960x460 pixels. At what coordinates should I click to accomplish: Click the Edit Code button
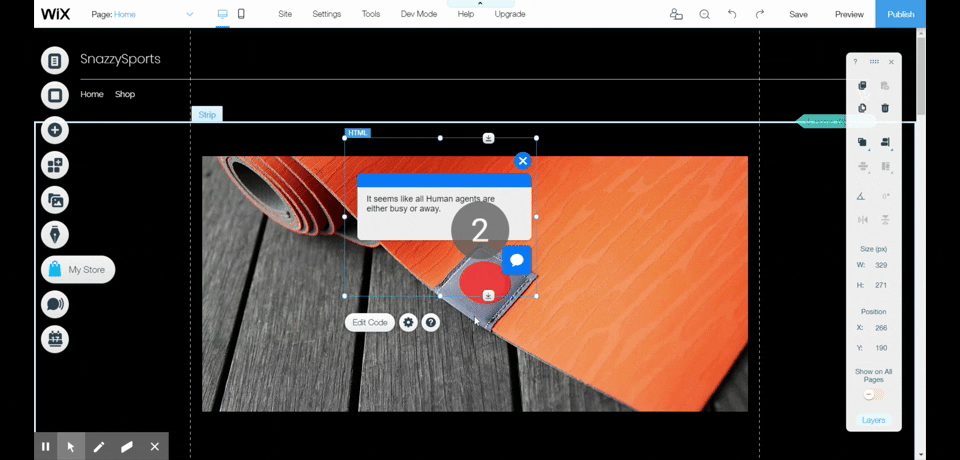[370, 322]
